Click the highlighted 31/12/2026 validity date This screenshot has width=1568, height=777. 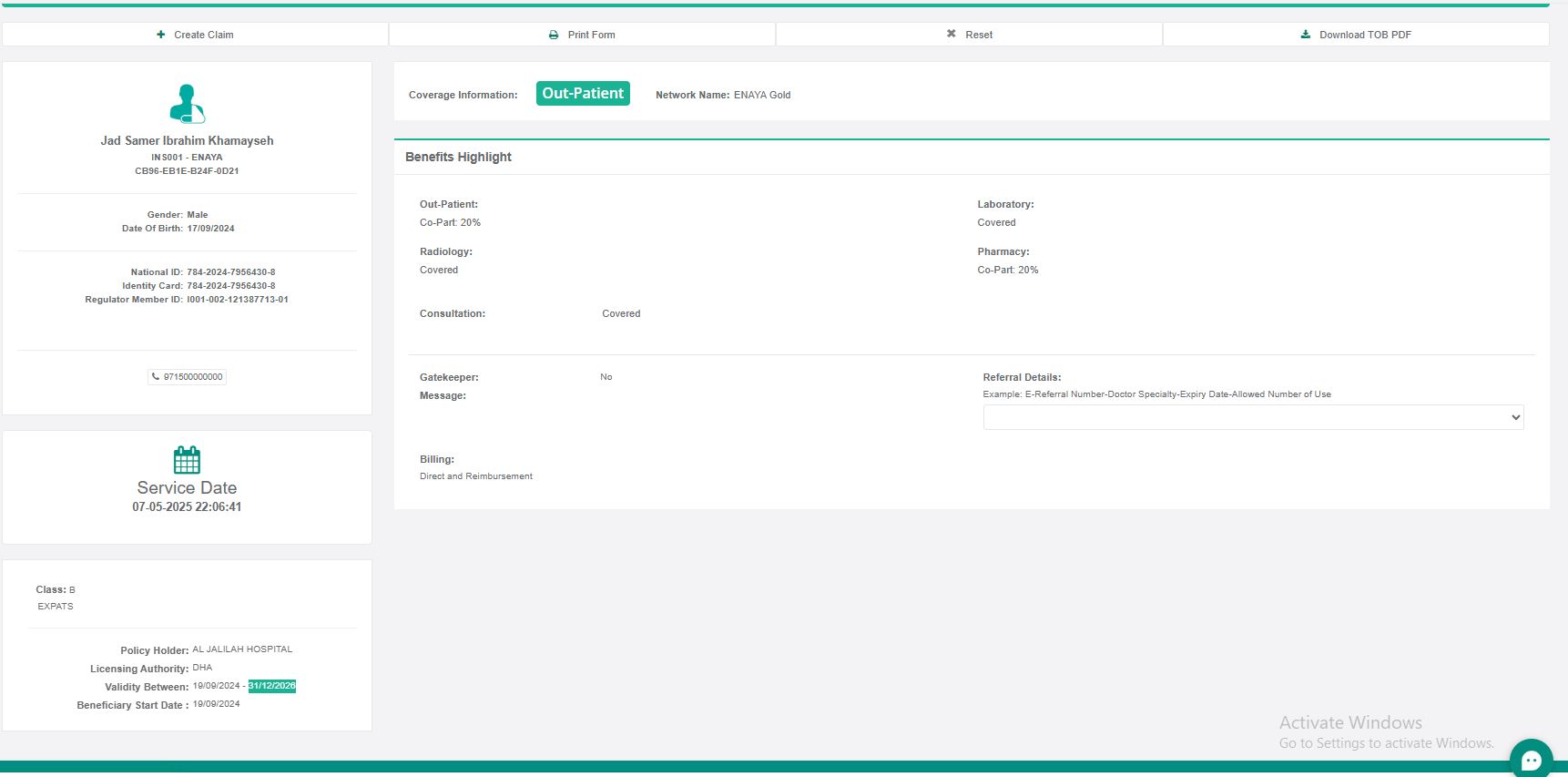pos(272,686)
